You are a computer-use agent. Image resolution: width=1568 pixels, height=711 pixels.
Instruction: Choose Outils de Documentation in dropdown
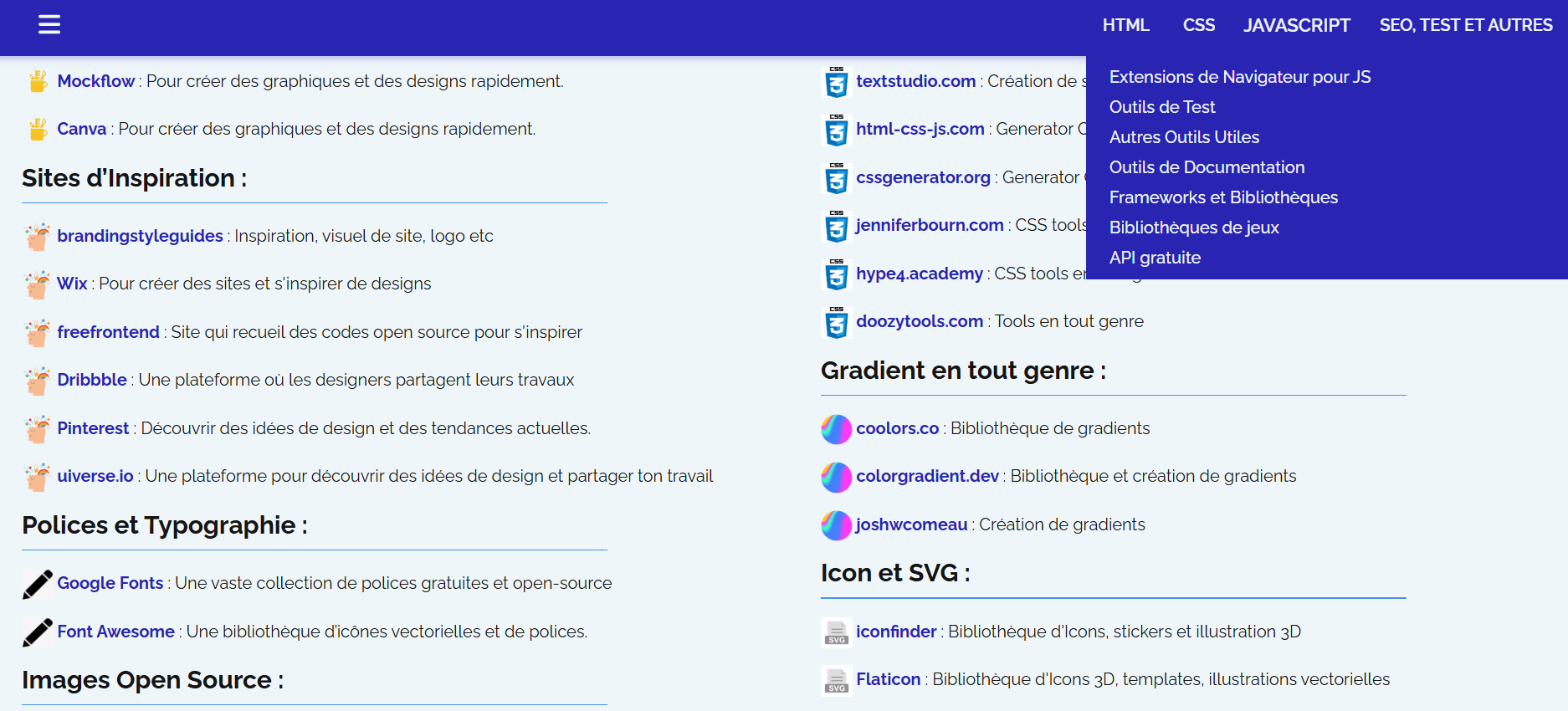pos(1207,167)
